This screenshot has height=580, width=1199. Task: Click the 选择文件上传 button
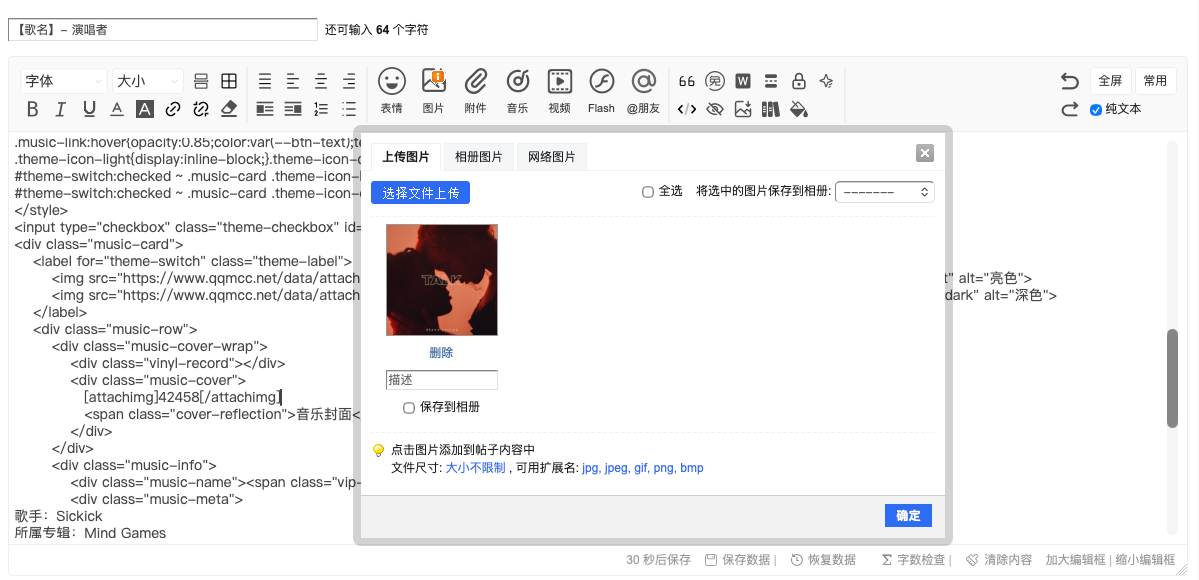coord(421,193)
